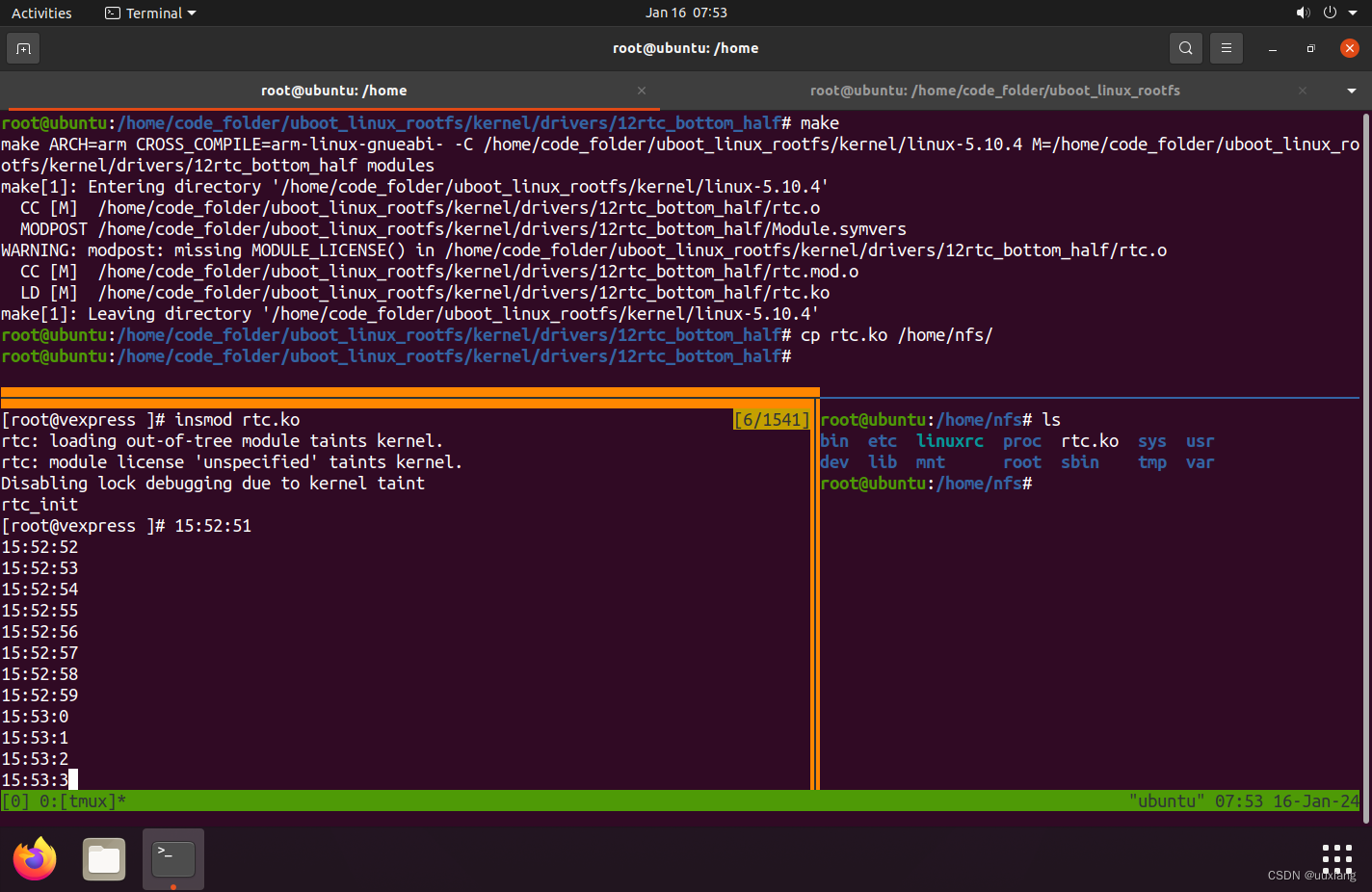Maximize the terminal window

click(x=1310, y=48)
